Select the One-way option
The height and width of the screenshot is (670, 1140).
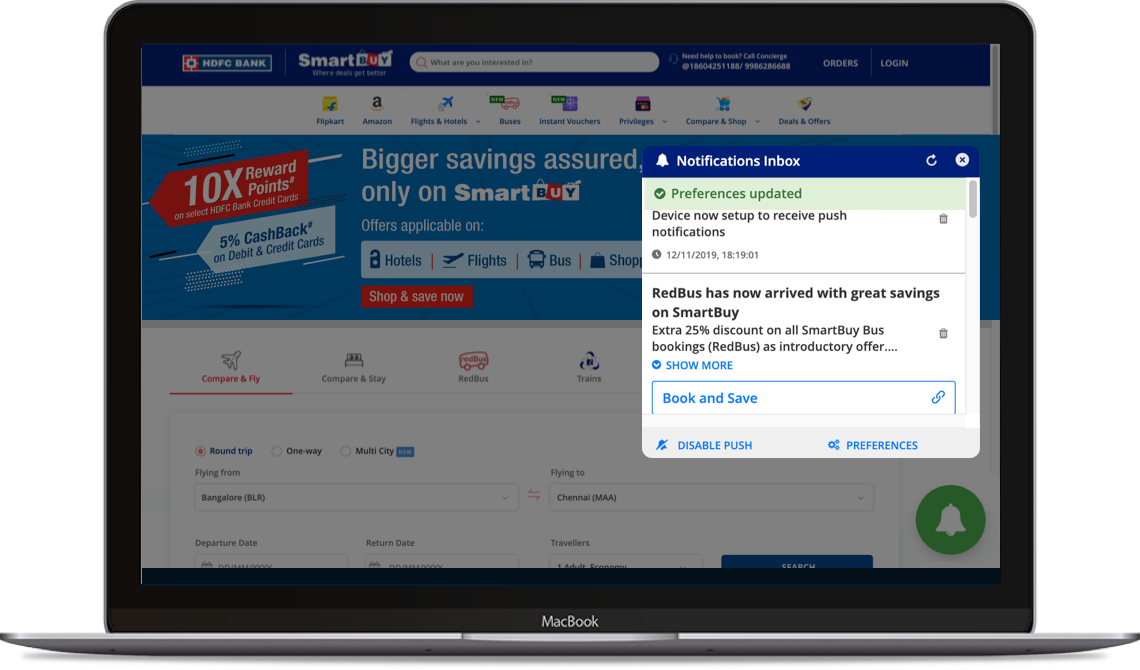pyautogui.click(x=276, y=451)
